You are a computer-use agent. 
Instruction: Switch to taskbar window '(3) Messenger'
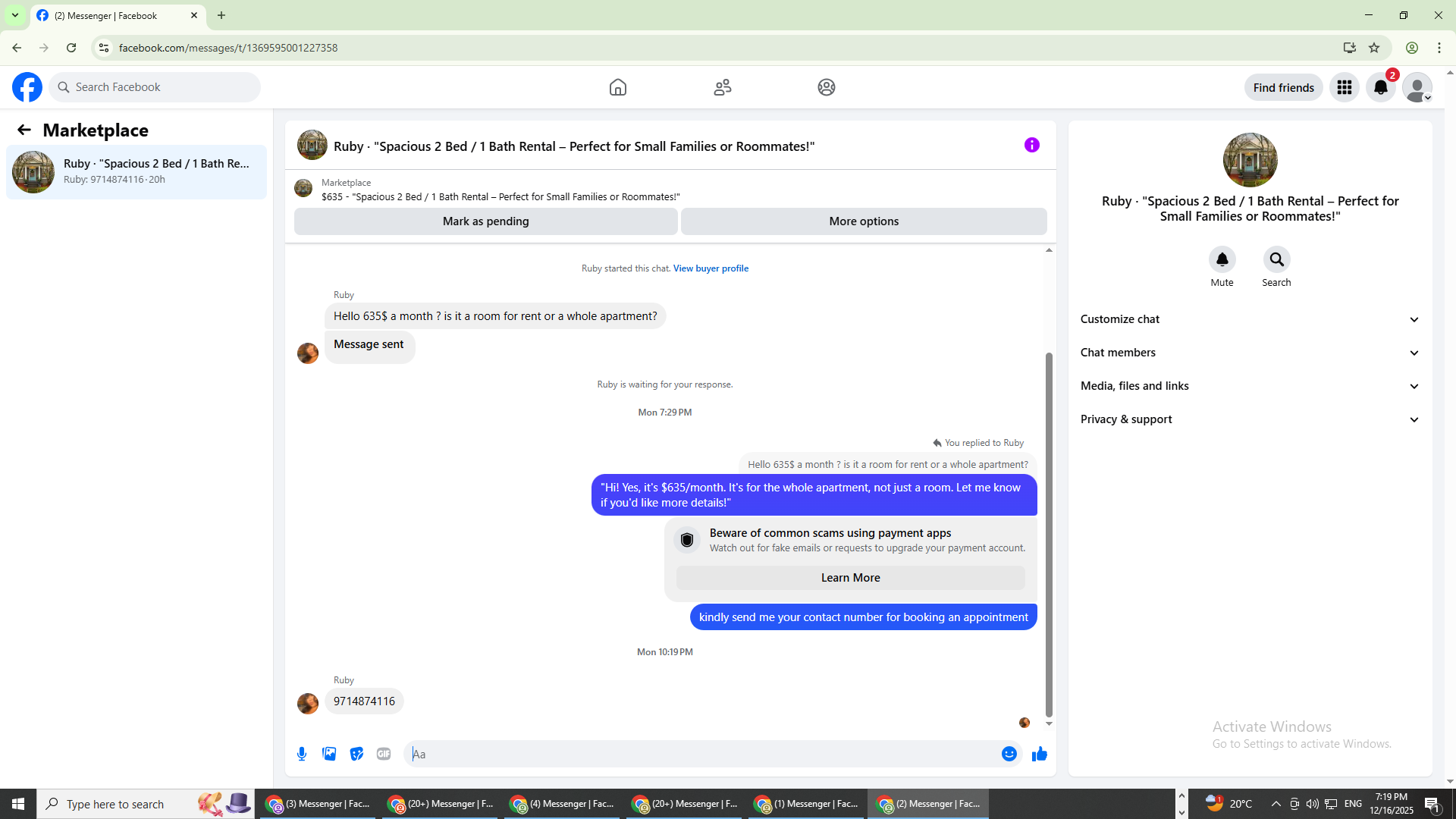(318, 804)
